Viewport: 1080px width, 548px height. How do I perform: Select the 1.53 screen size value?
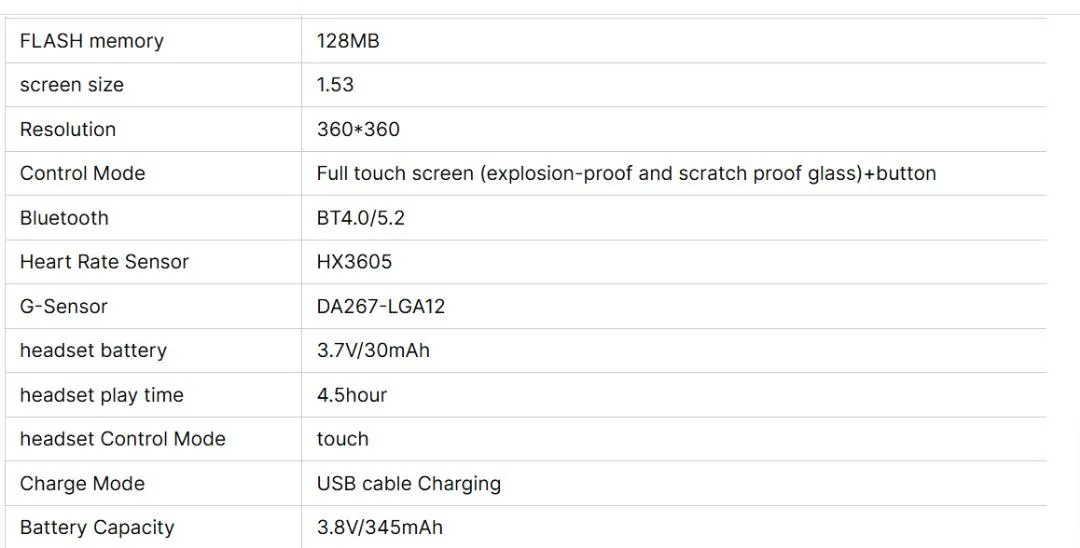point(335,85)
